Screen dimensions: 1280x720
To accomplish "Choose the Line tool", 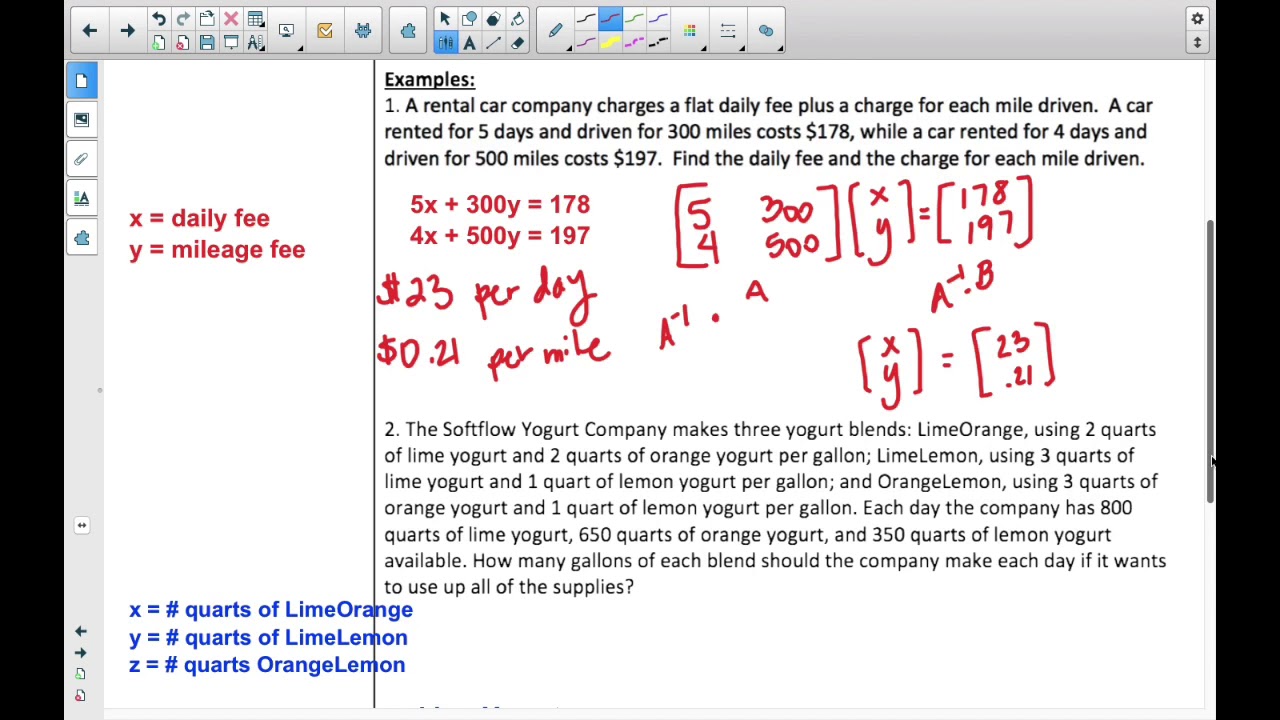I will tap(493, 43).
